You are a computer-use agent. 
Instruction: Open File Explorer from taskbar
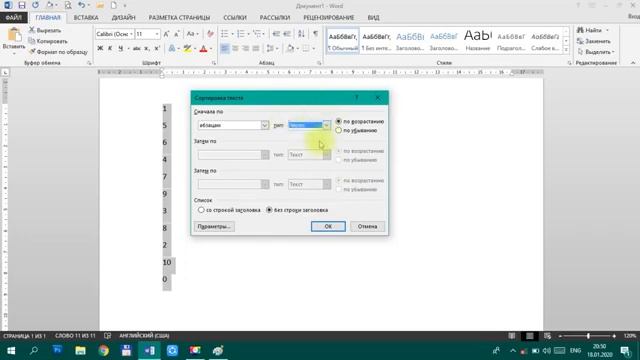(x=80, y=351)
